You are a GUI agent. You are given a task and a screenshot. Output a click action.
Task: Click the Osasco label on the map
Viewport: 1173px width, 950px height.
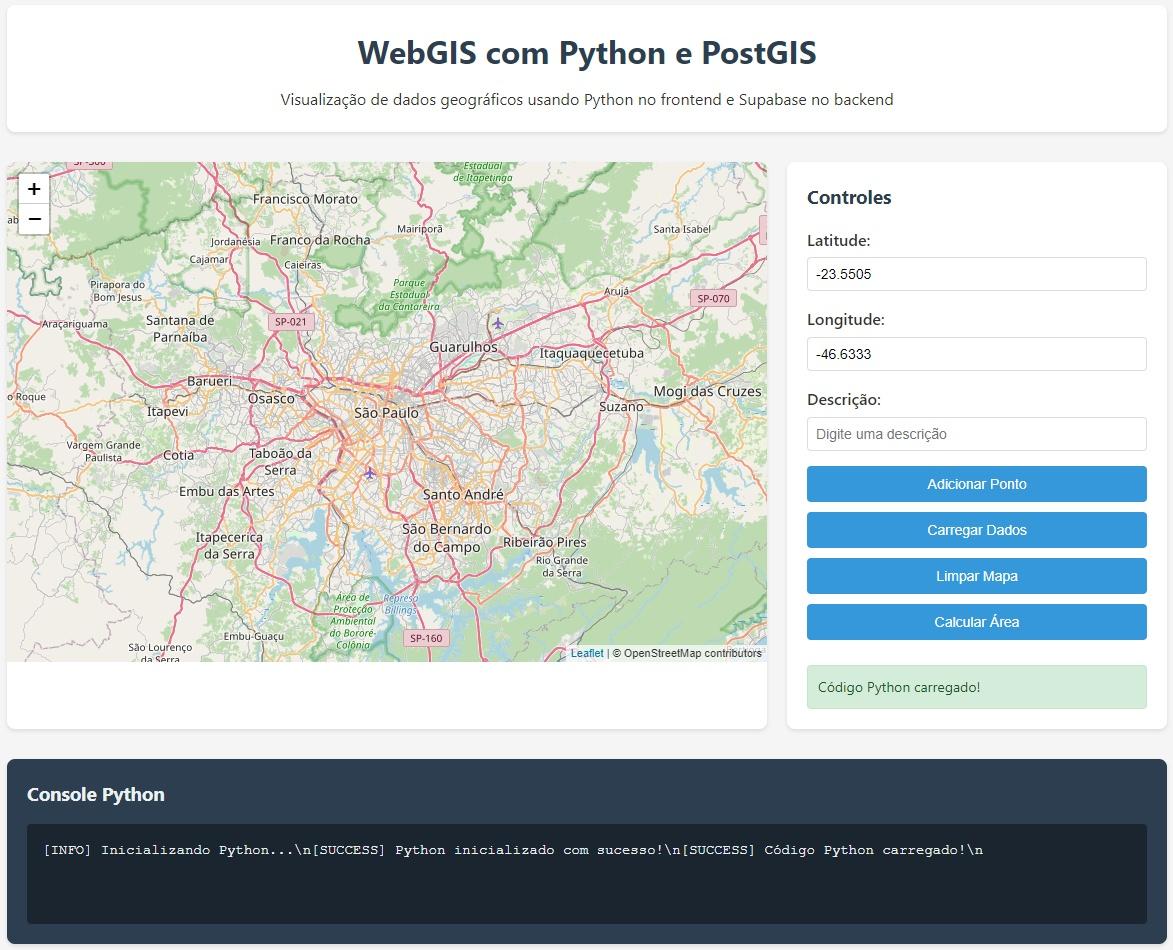click(x=271, y=399)
